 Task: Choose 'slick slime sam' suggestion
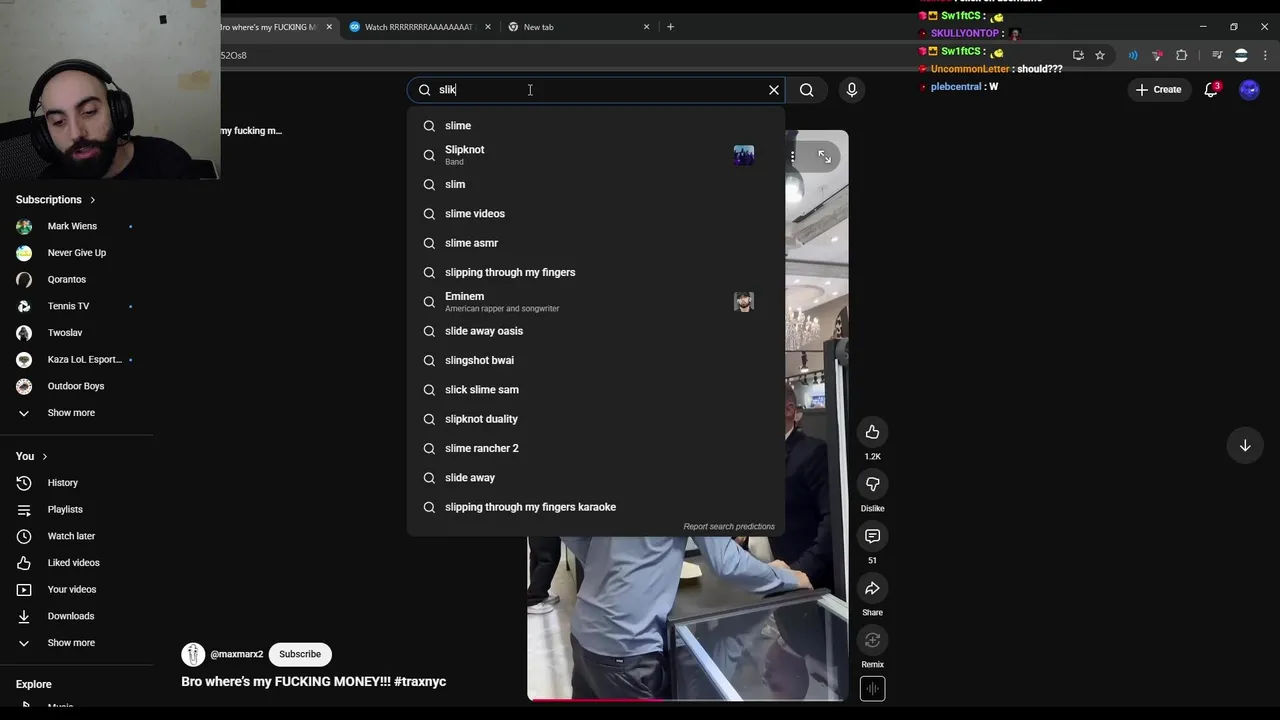[x=595, y=390]
